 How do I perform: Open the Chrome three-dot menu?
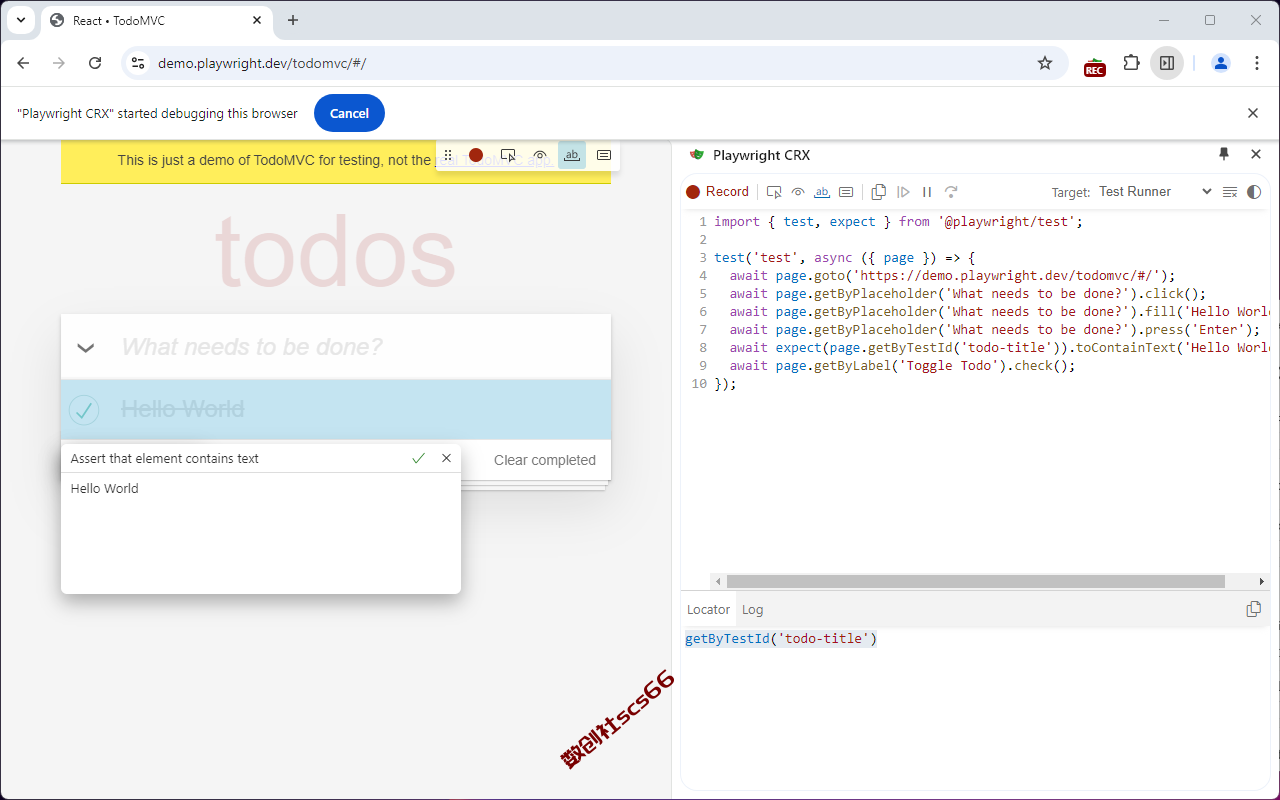click(1257, 63)
